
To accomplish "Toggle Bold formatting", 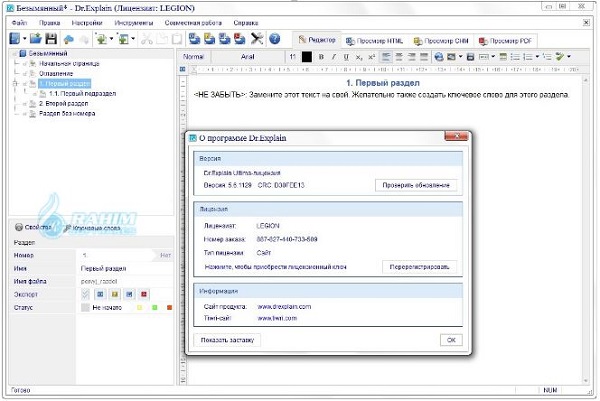I will 321,57.
